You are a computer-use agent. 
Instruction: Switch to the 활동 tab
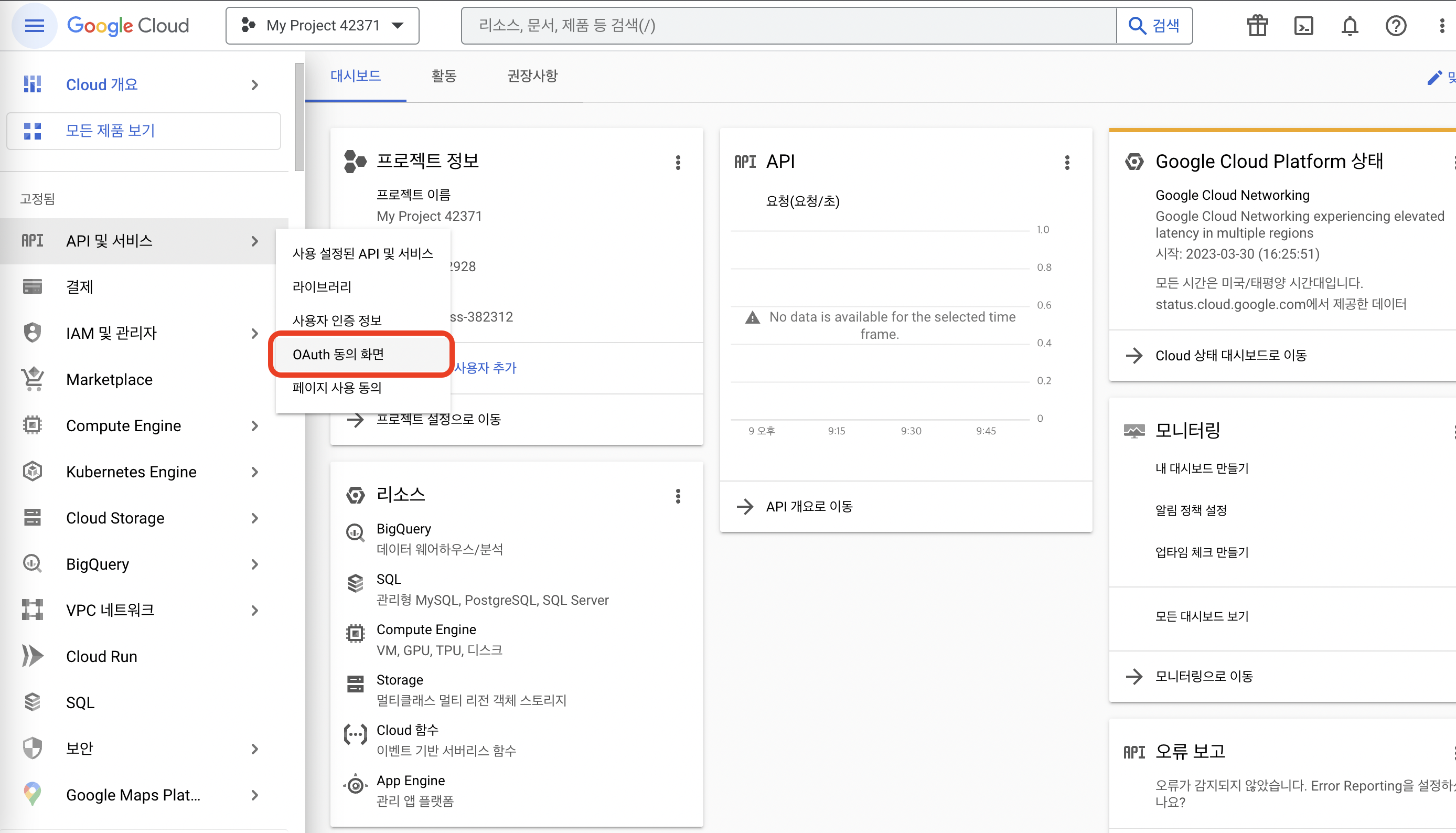(x=444, y=76)
